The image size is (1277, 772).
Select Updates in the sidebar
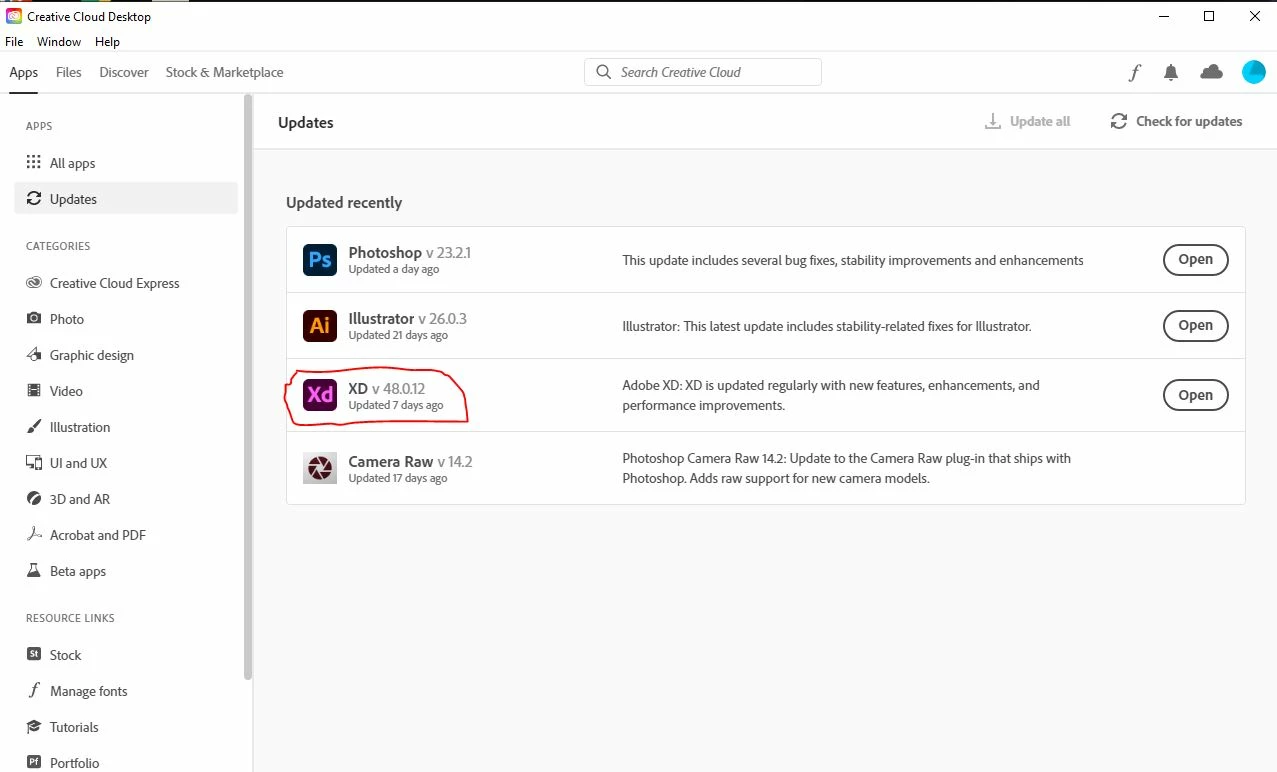[126, 199]
